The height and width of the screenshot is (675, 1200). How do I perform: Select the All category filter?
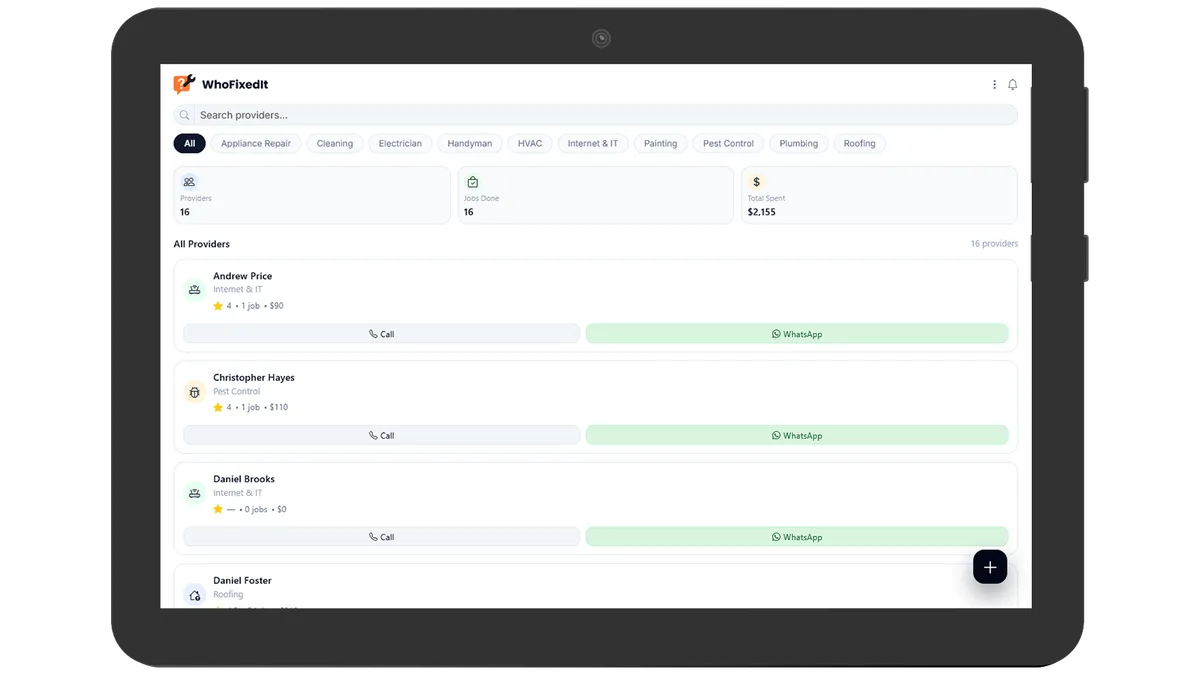(x=190, y=143)
